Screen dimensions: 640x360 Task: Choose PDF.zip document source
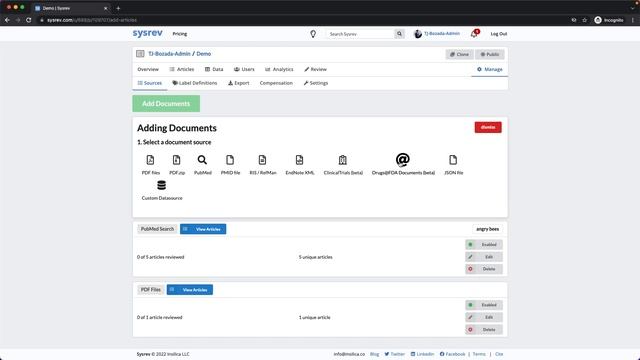pyautogui.click(x=177, y=164)
